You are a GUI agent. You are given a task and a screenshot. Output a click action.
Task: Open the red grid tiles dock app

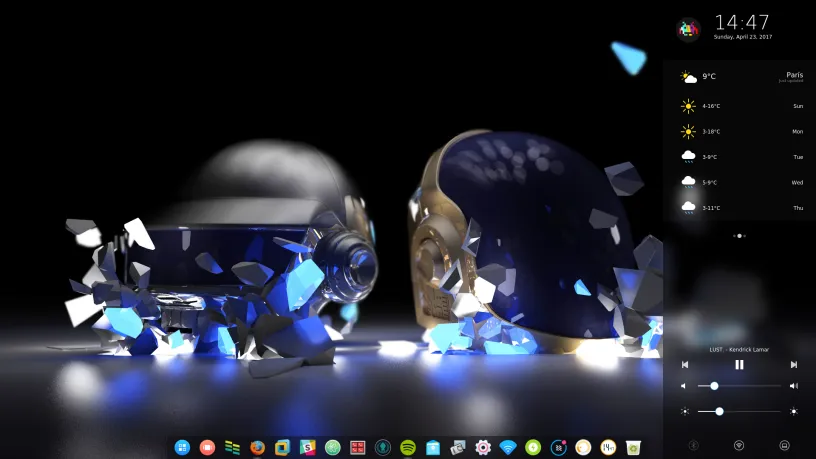pos(358,447)
